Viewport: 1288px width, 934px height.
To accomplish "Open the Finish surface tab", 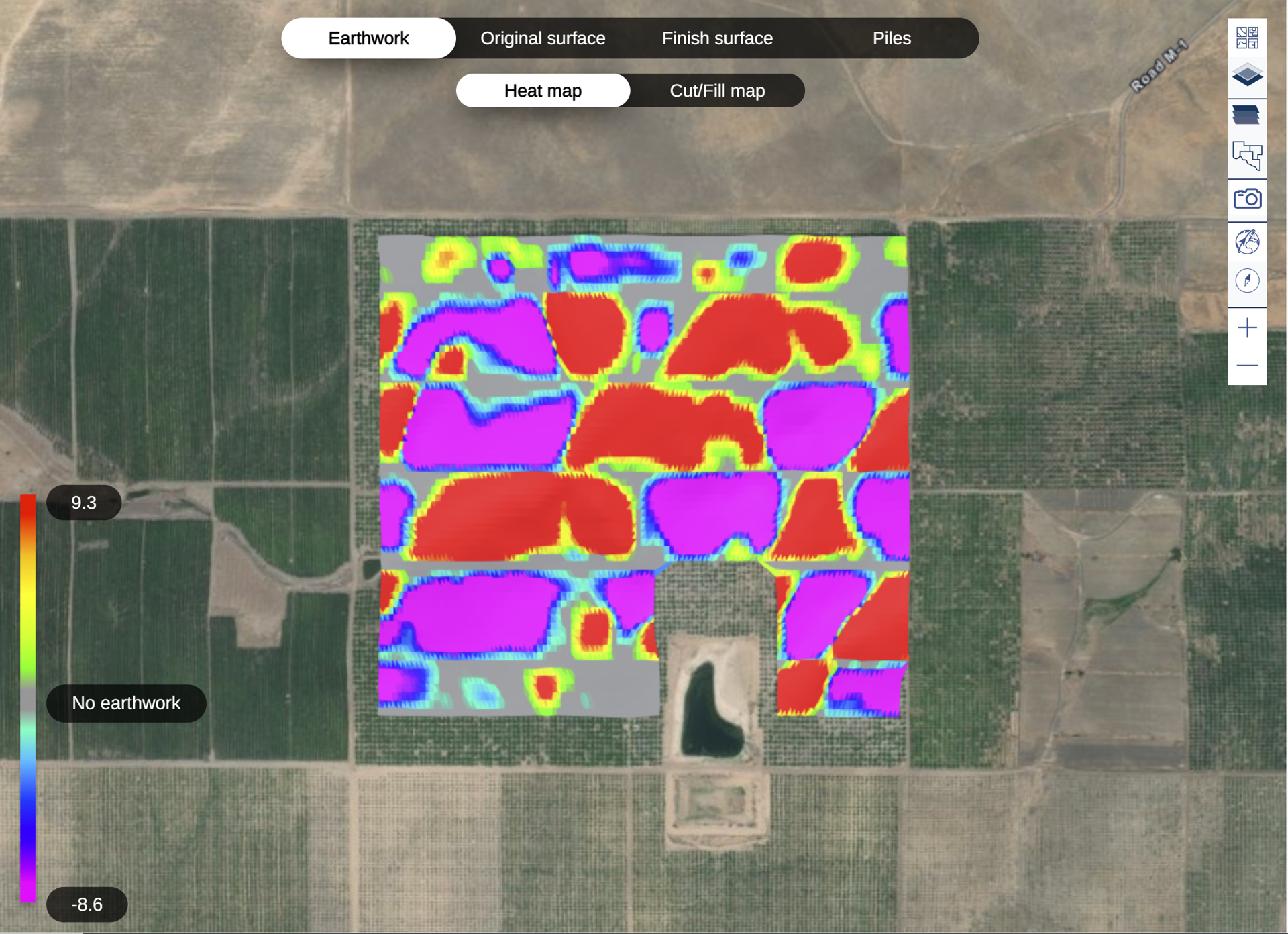I will tap(717, 38).
